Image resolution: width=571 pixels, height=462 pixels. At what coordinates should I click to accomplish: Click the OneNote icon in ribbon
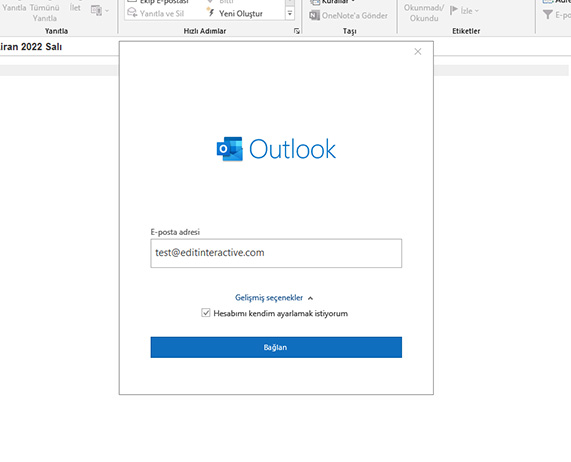tap(314, 16)
